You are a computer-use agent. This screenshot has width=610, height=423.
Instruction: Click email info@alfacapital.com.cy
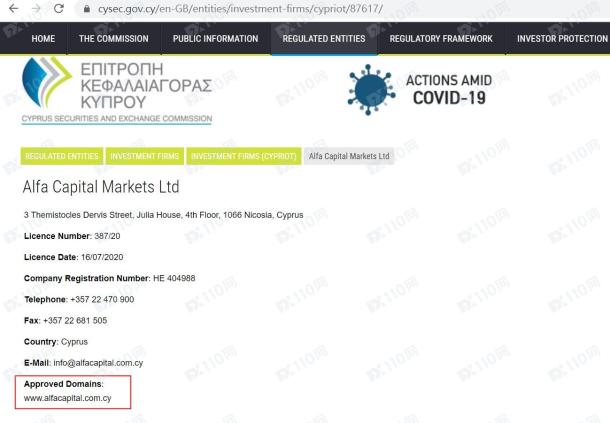point(98,363)
